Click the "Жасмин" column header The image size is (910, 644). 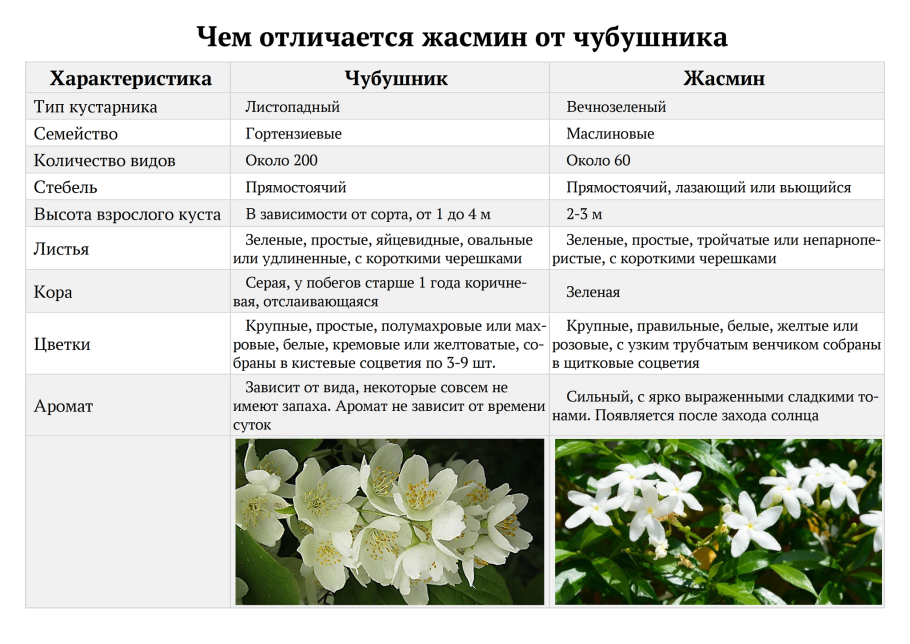tap(717, 78)
